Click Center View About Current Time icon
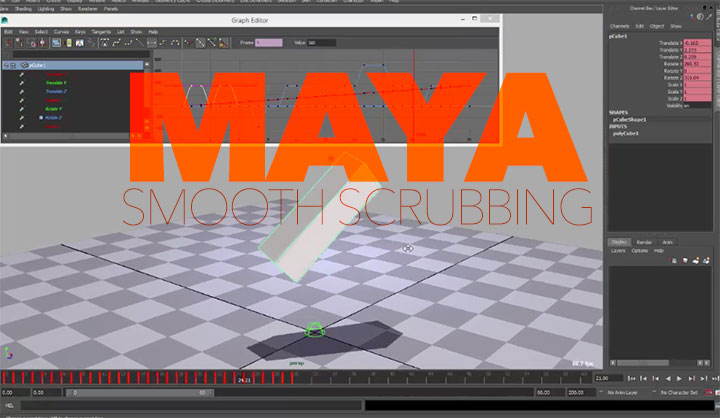The width and height of the screenshot is (720, 418). (x=80, y=43)
